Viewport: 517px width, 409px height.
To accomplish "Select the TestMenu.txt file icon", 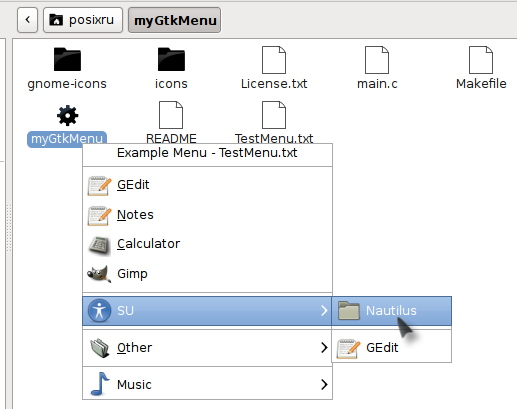I will coord(274,115).
